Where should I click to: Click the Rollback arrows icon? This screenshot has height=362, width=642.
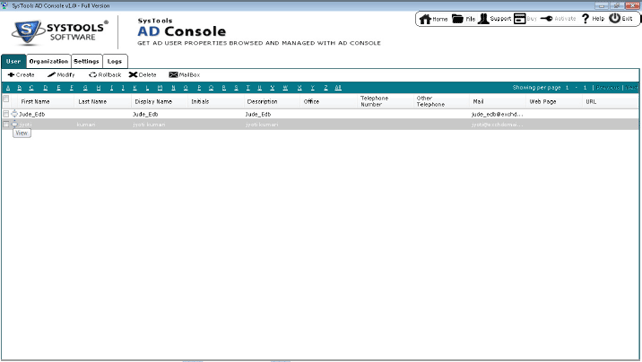tap(93, 75)
